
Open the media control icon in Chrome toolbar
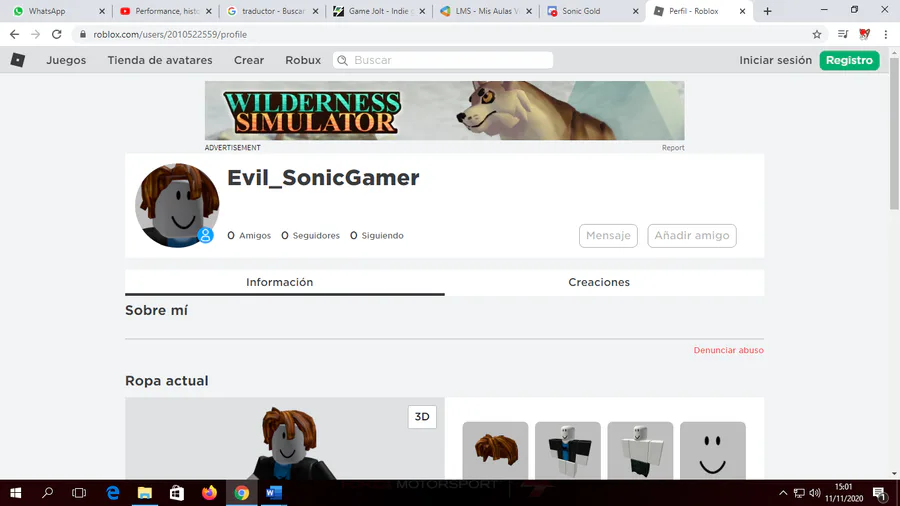point(843,34)
